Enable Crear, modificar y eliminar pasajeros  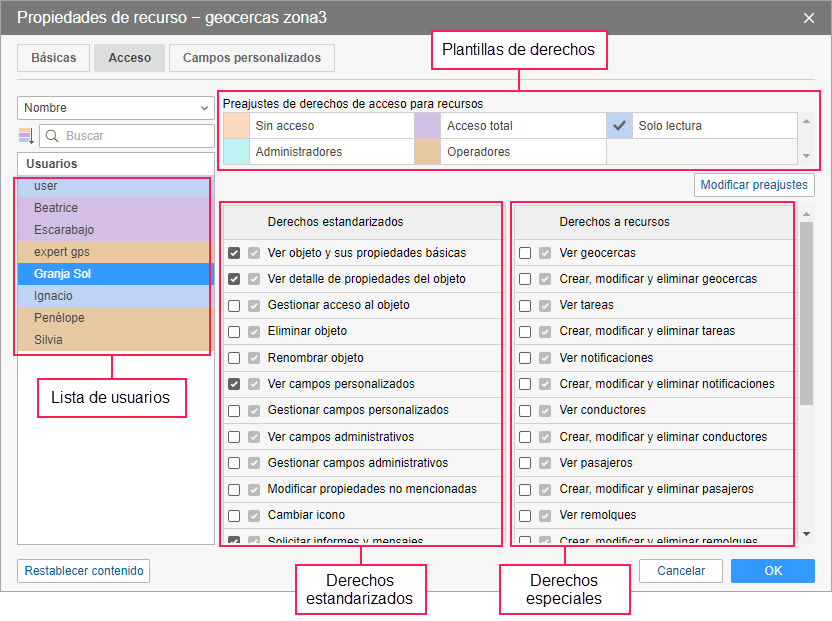tap(525, 489)
